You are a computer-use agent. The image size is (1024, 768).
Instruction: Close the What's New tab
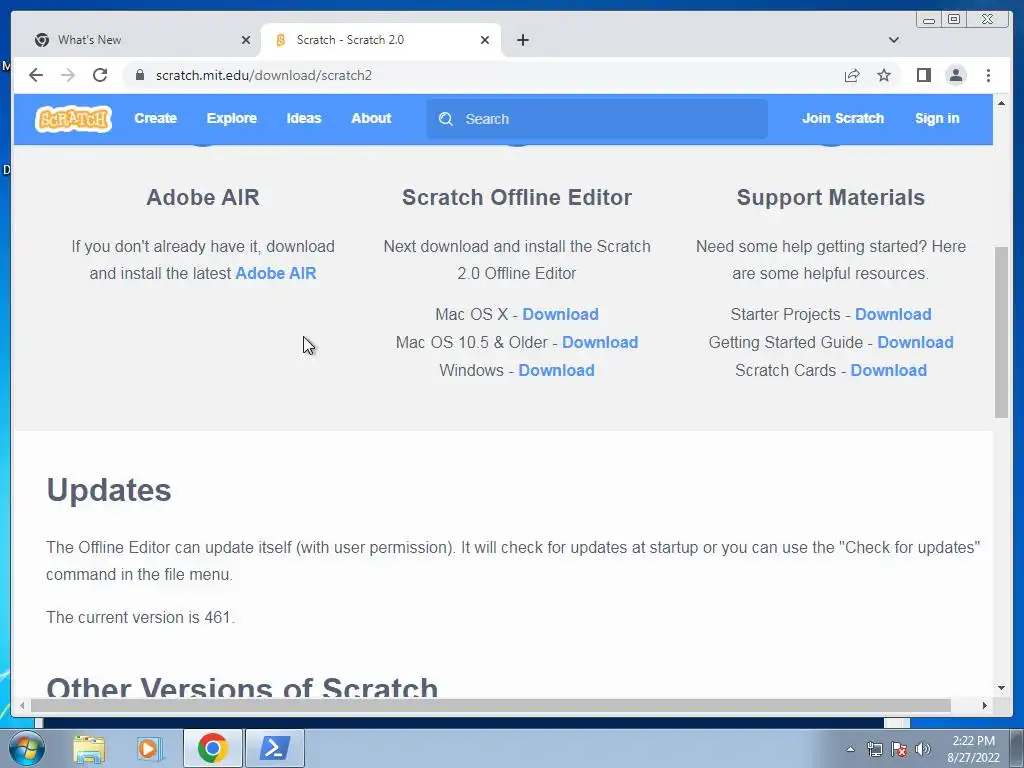click(x=246, y=40)
